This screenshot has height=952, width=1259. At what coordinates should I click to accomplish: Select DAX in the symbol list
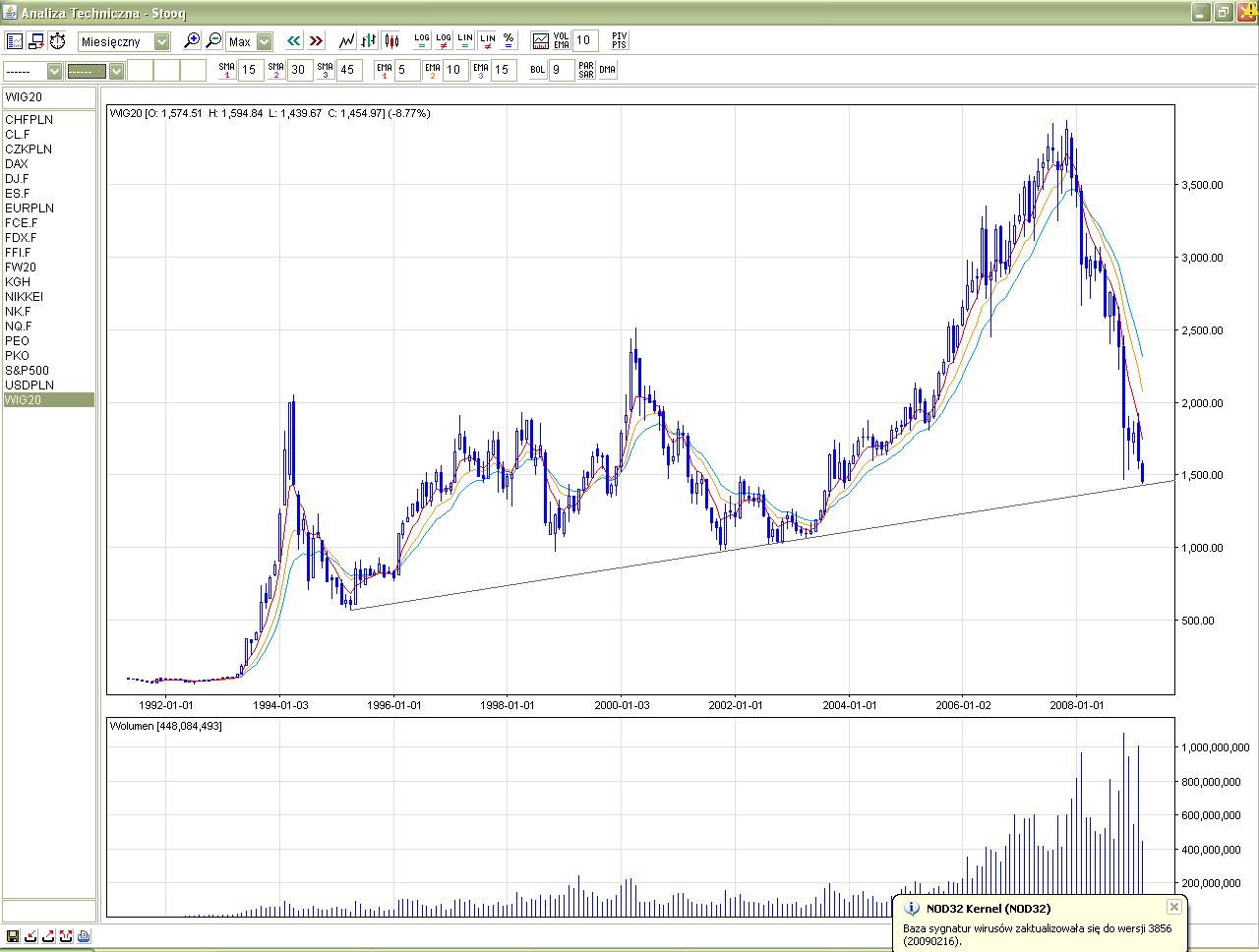[17, 164]
